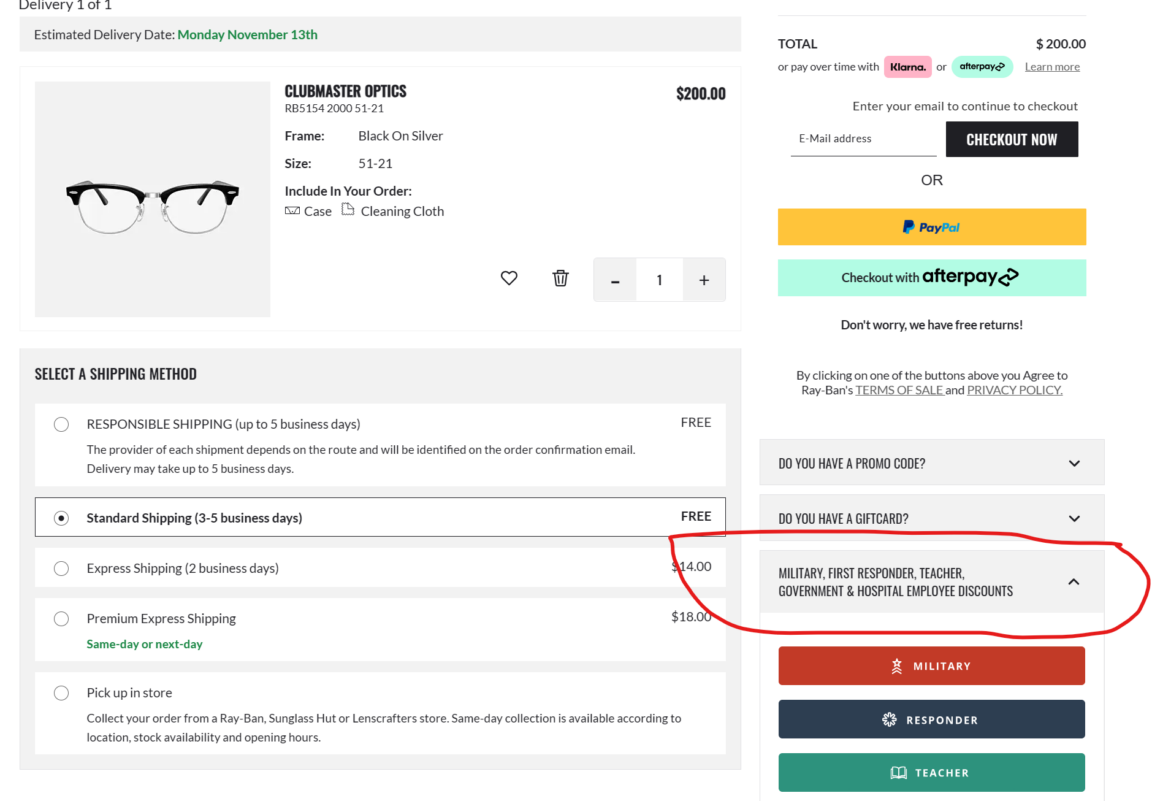Increase quantity with plus button
Viewport: 1152px width, 801px height.
point(704,280)
